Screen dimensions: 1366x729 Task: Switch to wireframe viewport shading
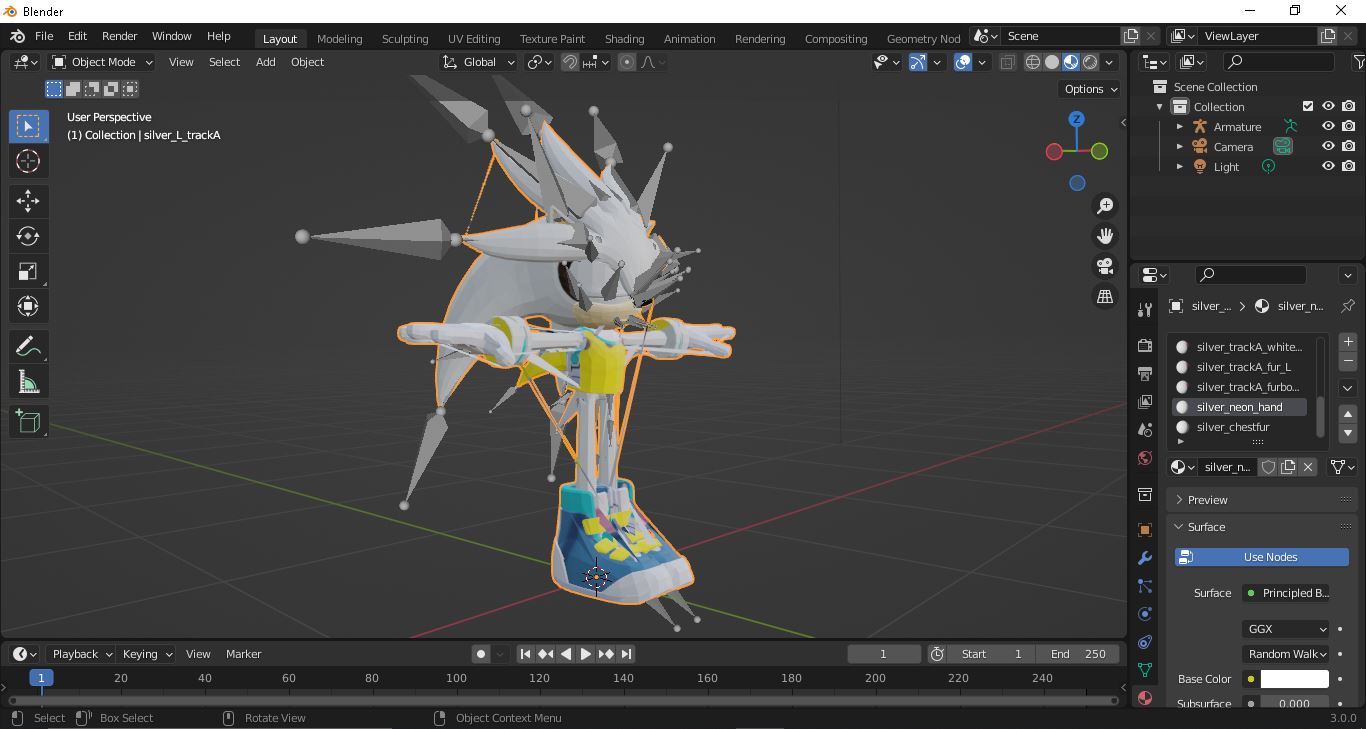click(x=1033, y=62)
